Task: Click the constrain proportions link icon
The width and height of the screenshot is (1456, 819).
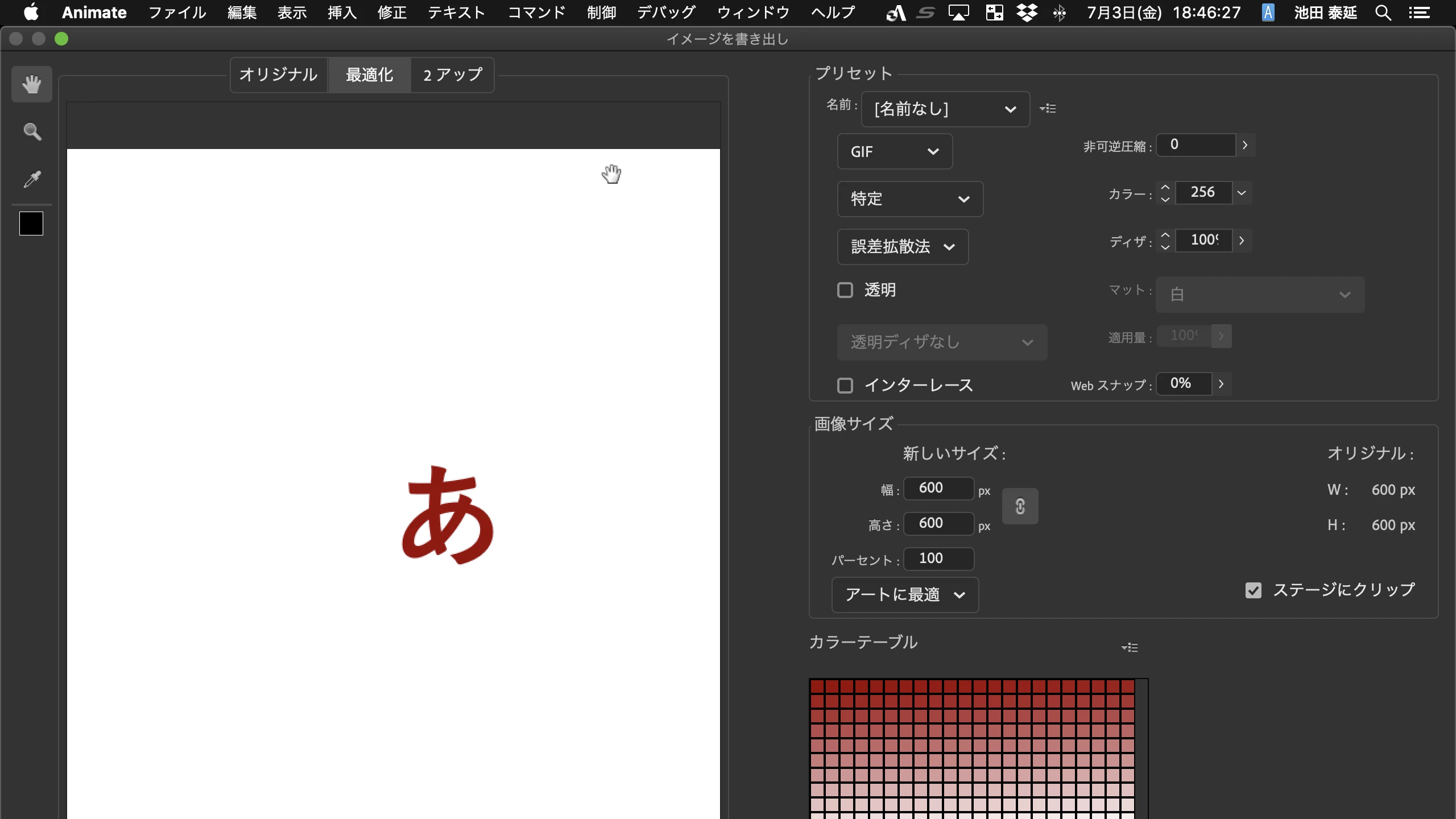Action: click(x=1020, y=506)
